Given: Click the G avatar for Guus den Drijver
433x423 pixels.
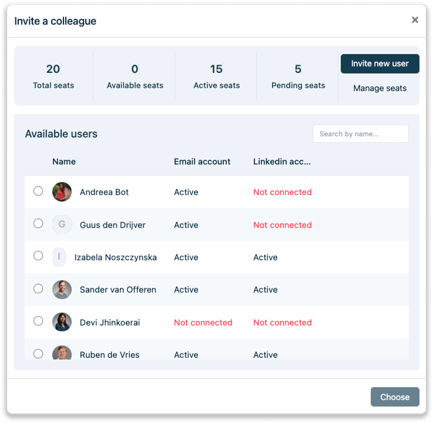Looking at the screenshot, I should click(x=62, y=224).
